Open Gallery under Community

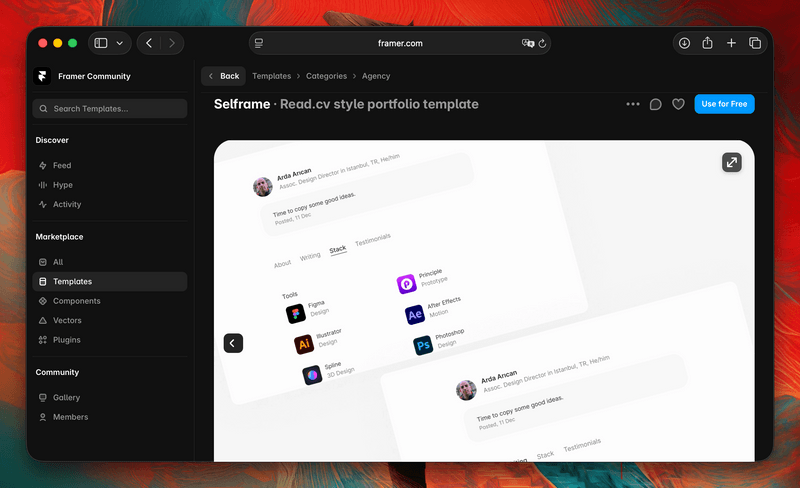110,397
